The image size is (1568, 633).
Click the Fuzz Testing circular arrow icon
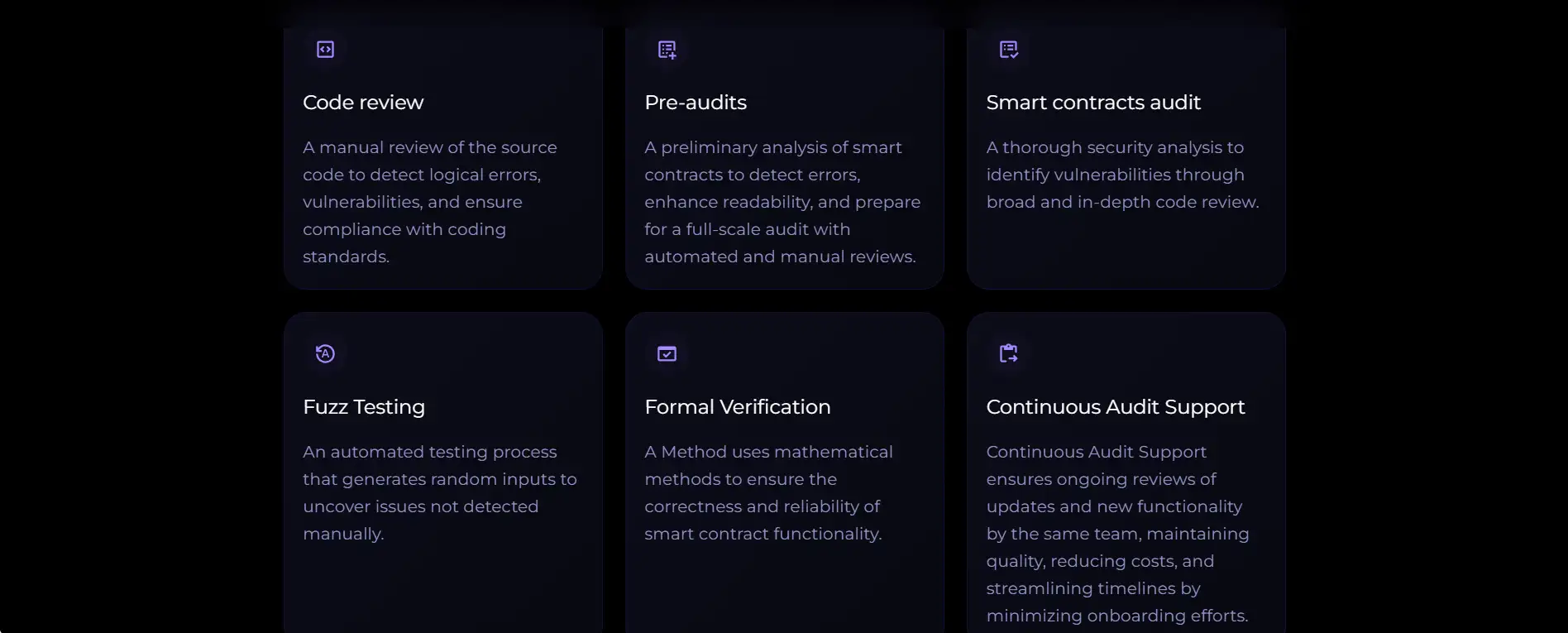tap(325, 354)
